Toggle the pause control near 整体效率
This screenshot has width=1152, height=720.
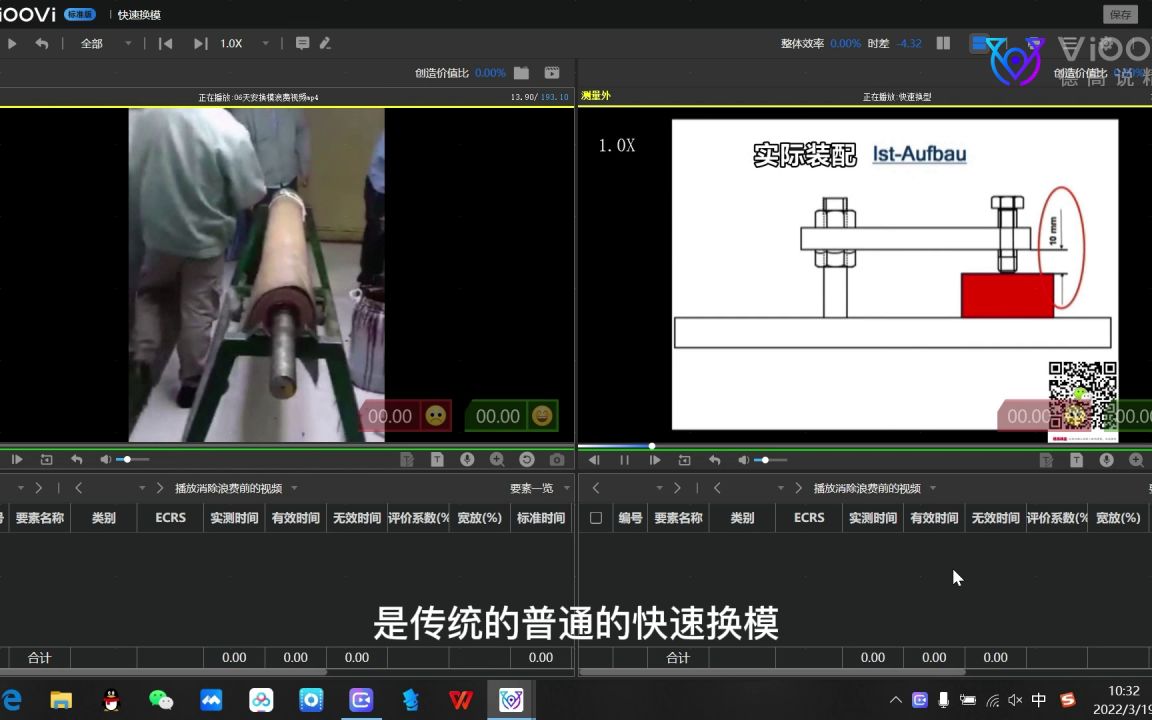pos(941,43)
